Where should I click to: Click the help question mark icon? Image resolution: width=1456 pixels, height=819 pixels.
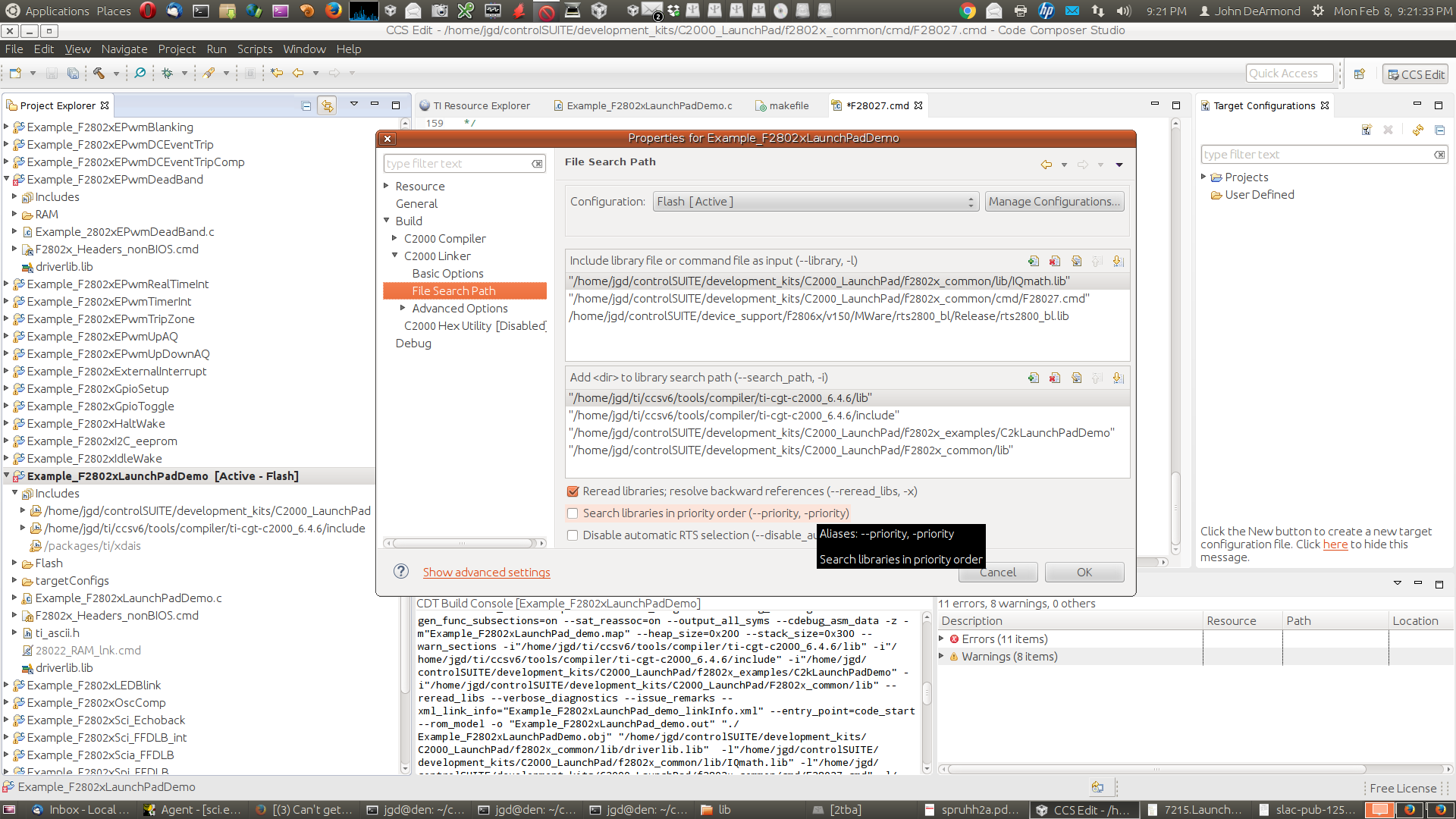(x=401, y=571)
